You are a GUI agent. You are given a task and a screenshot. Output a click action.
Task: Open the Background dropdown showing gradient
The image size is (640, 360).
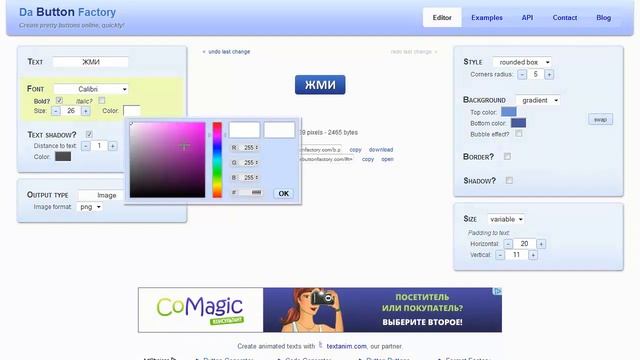tap(538, 100)
